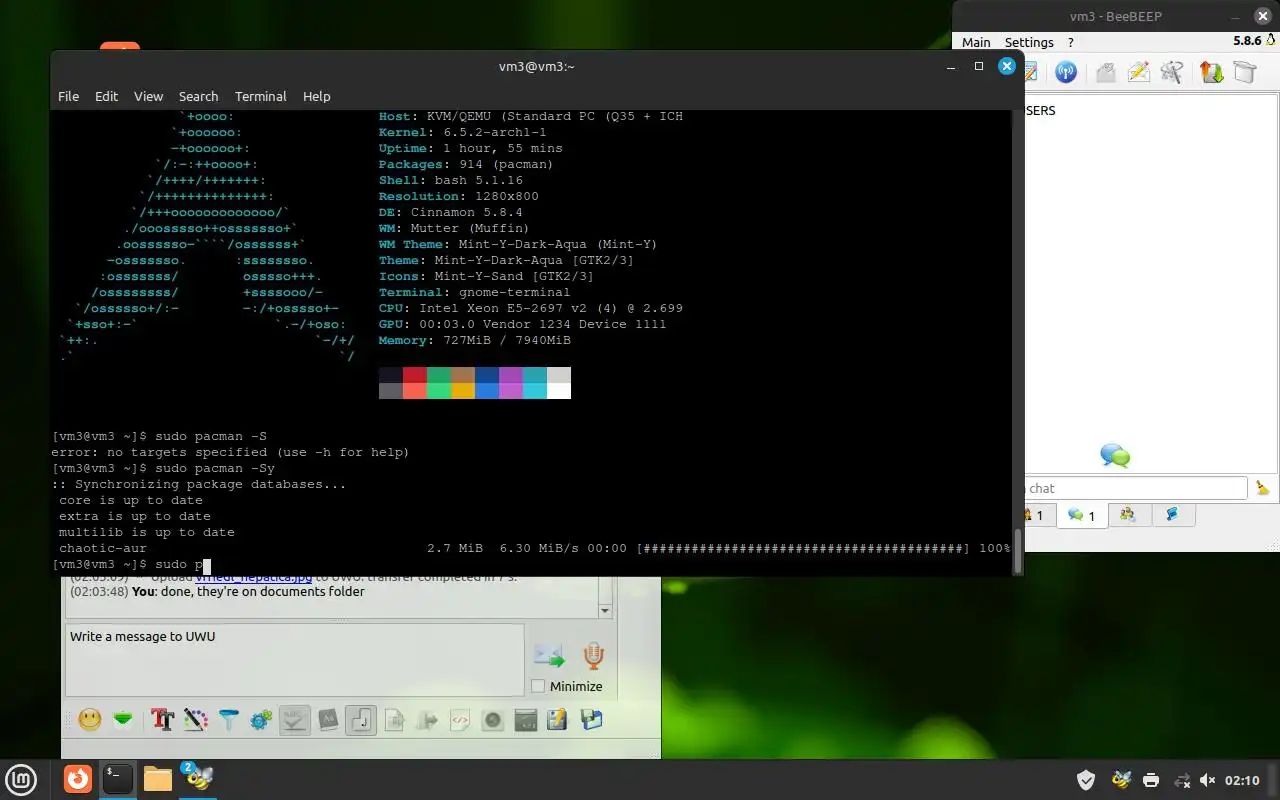Write a message using the envelope pencil icon

[1138, 72]
